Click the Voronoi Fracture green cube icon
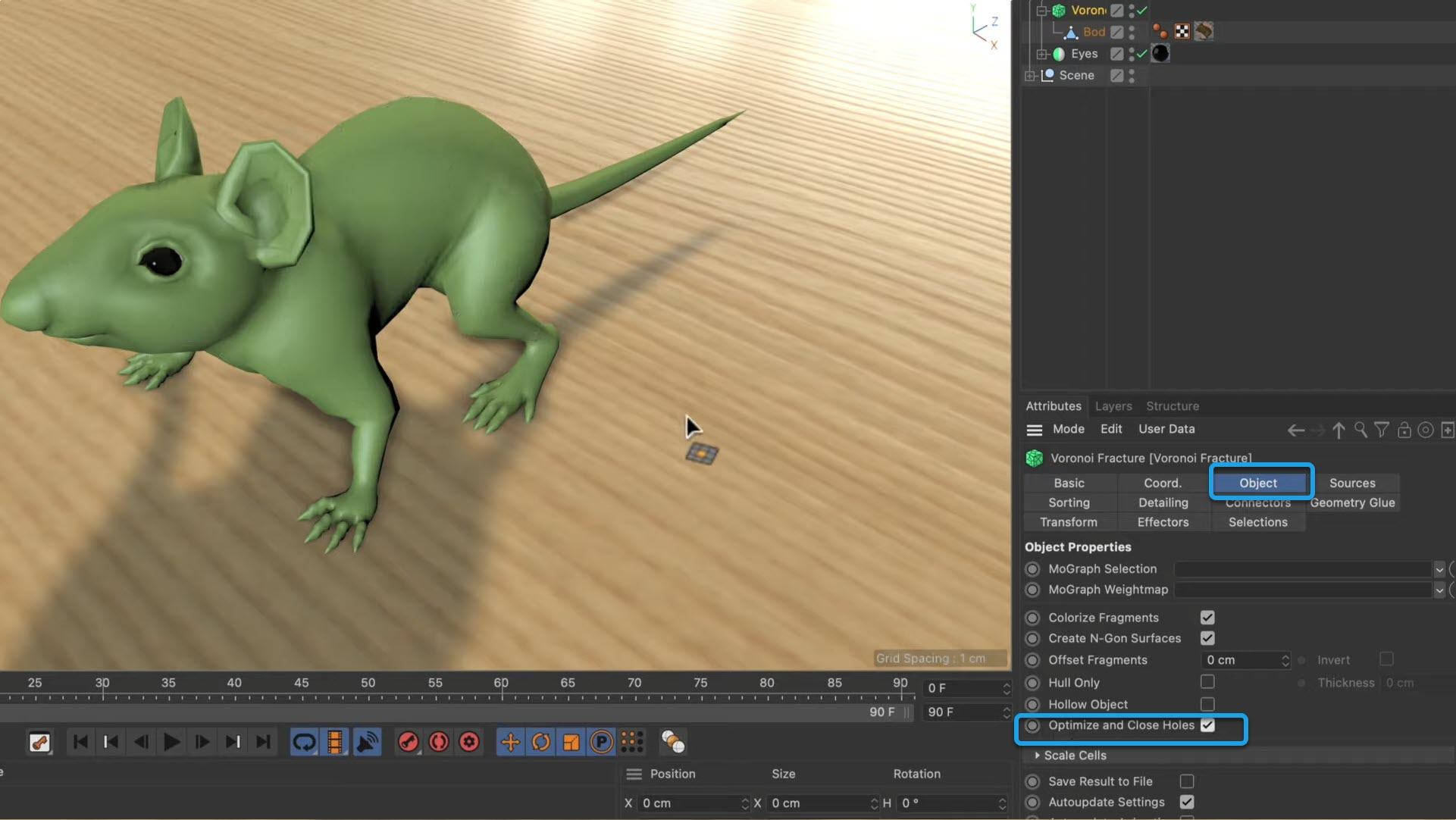The width and height of the screenshot is (1456, 820). pyautogui.click(x=1058, y=11)
